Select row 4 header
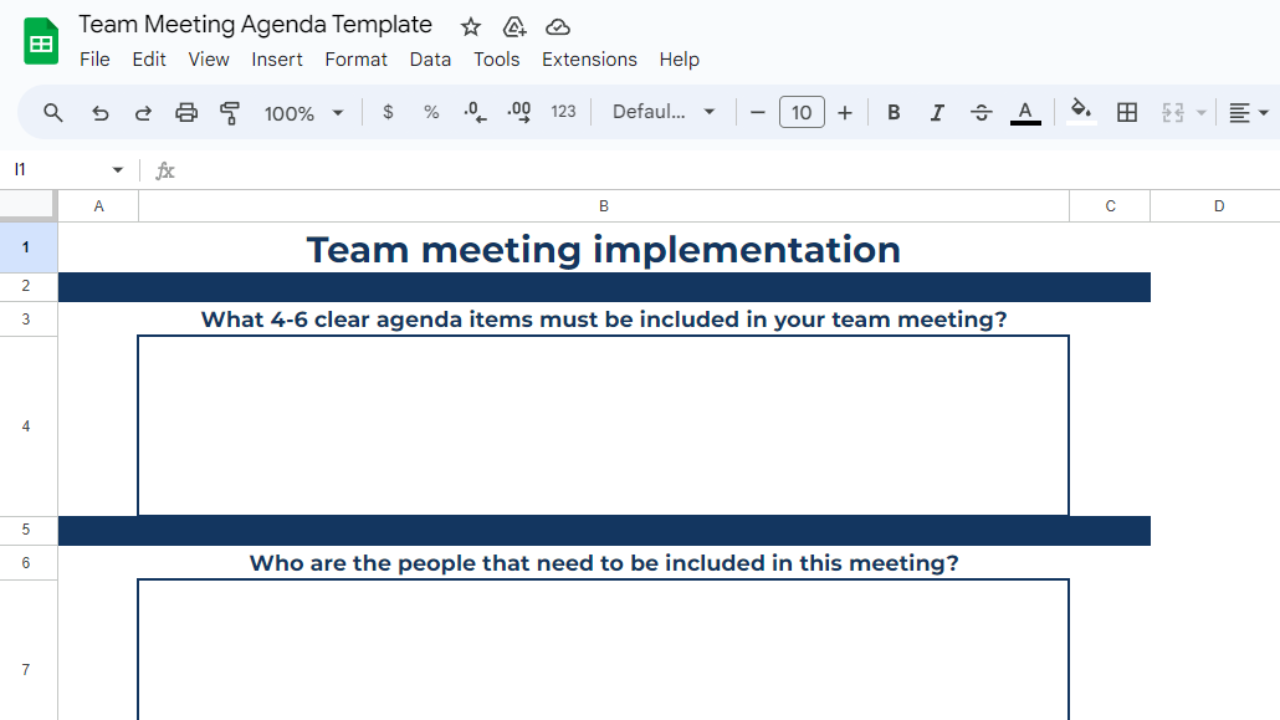Viewport: 1280px width, 720px height. [x=28, y=426]
